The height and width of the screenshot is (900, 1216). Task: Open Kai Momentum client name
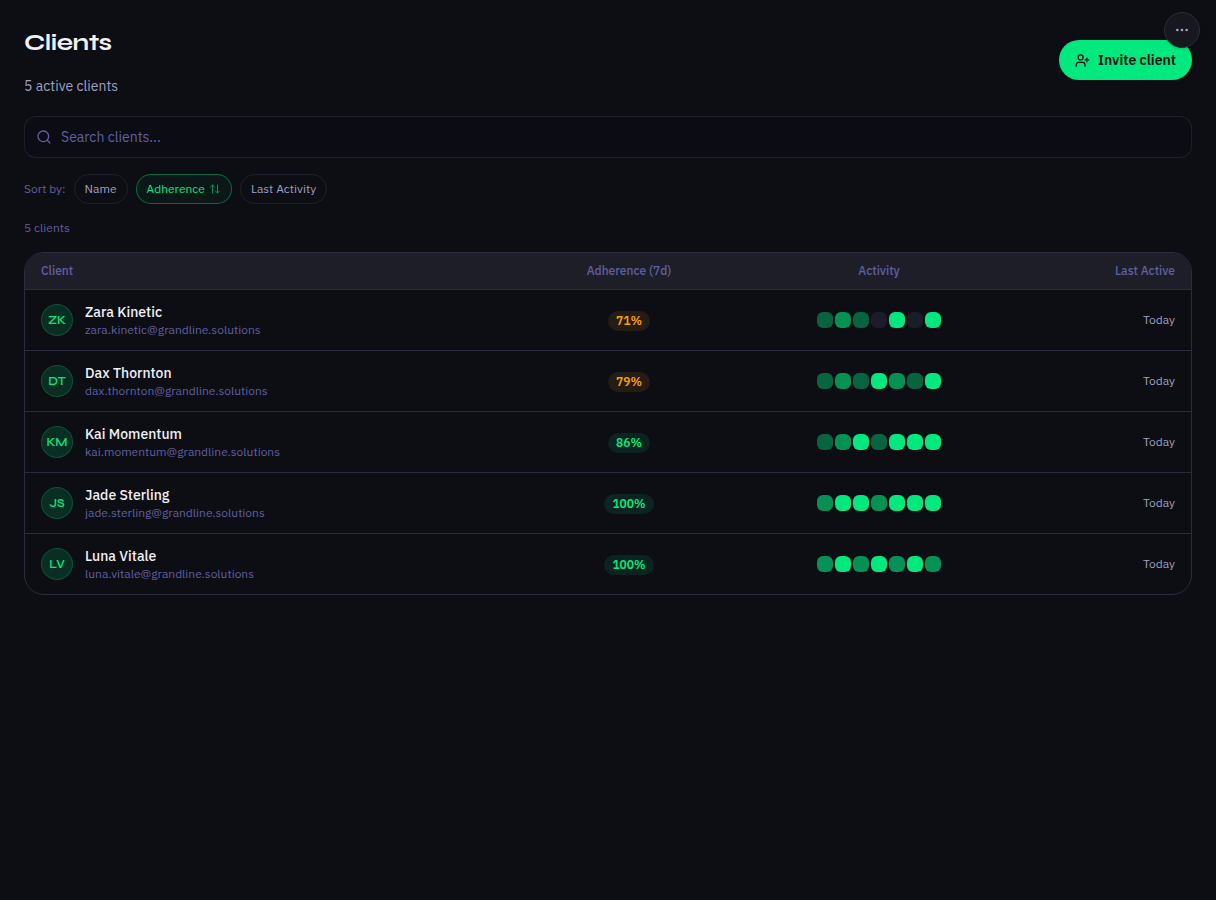click(x=133, y=434)
